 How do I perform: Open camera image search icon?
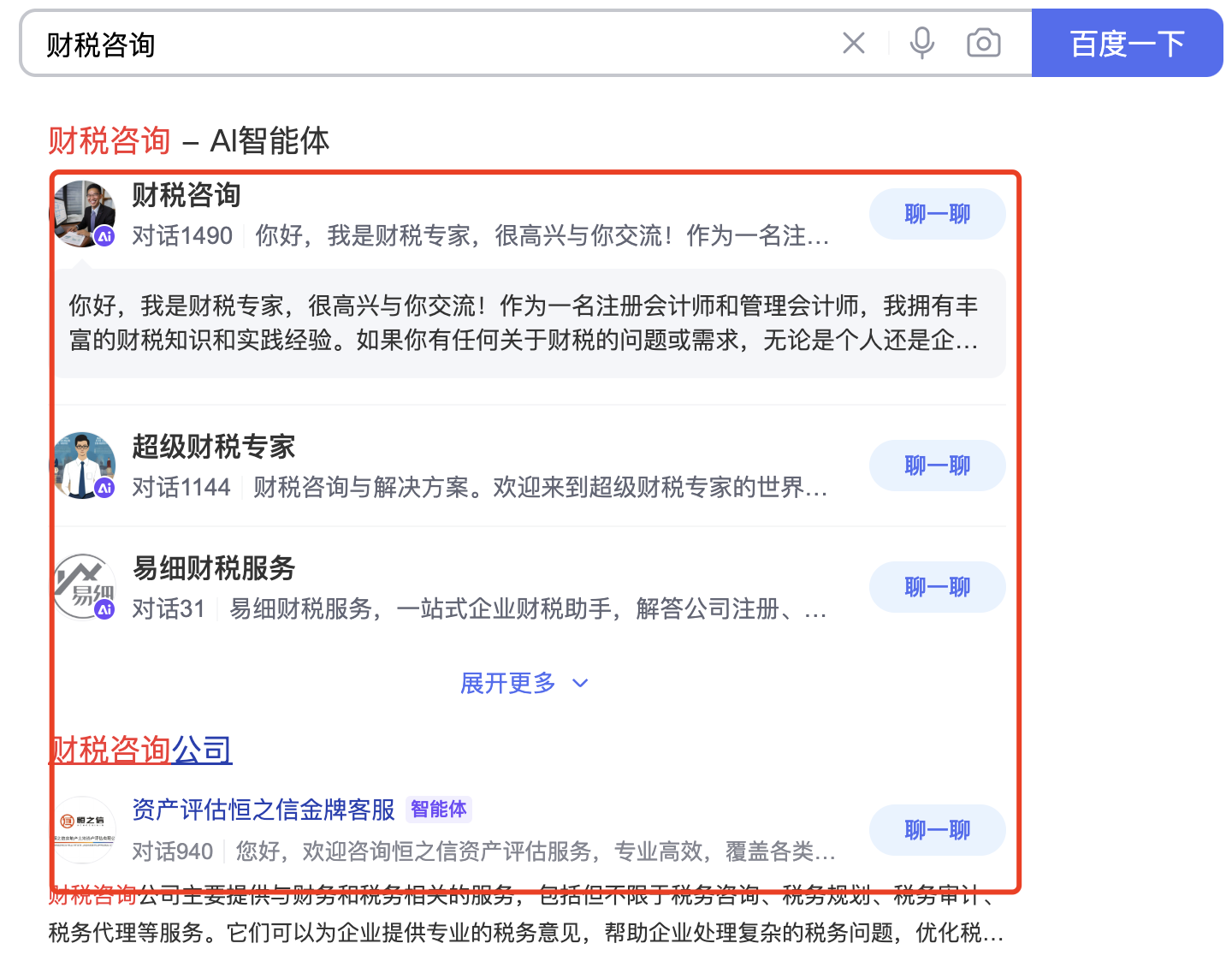click(x=983, y=43)
